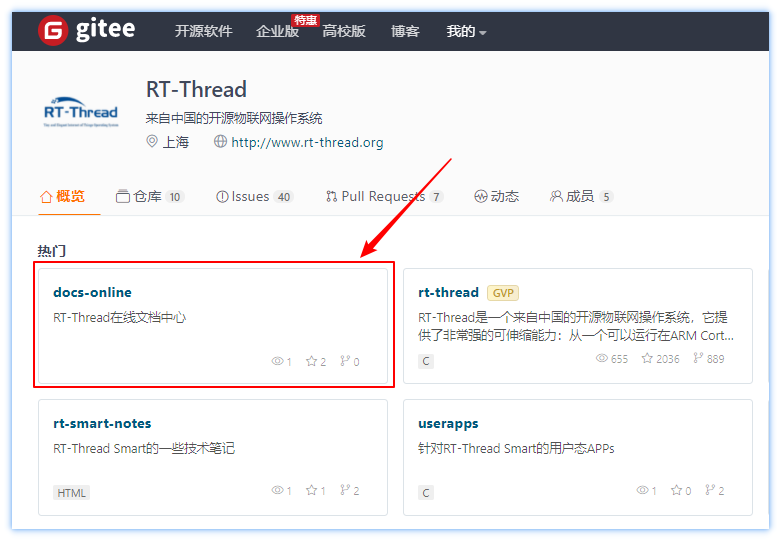Click the repository icon on 仓库 tab
The height and width of the screenshot is (541, 781).
[x=123, y=196]
